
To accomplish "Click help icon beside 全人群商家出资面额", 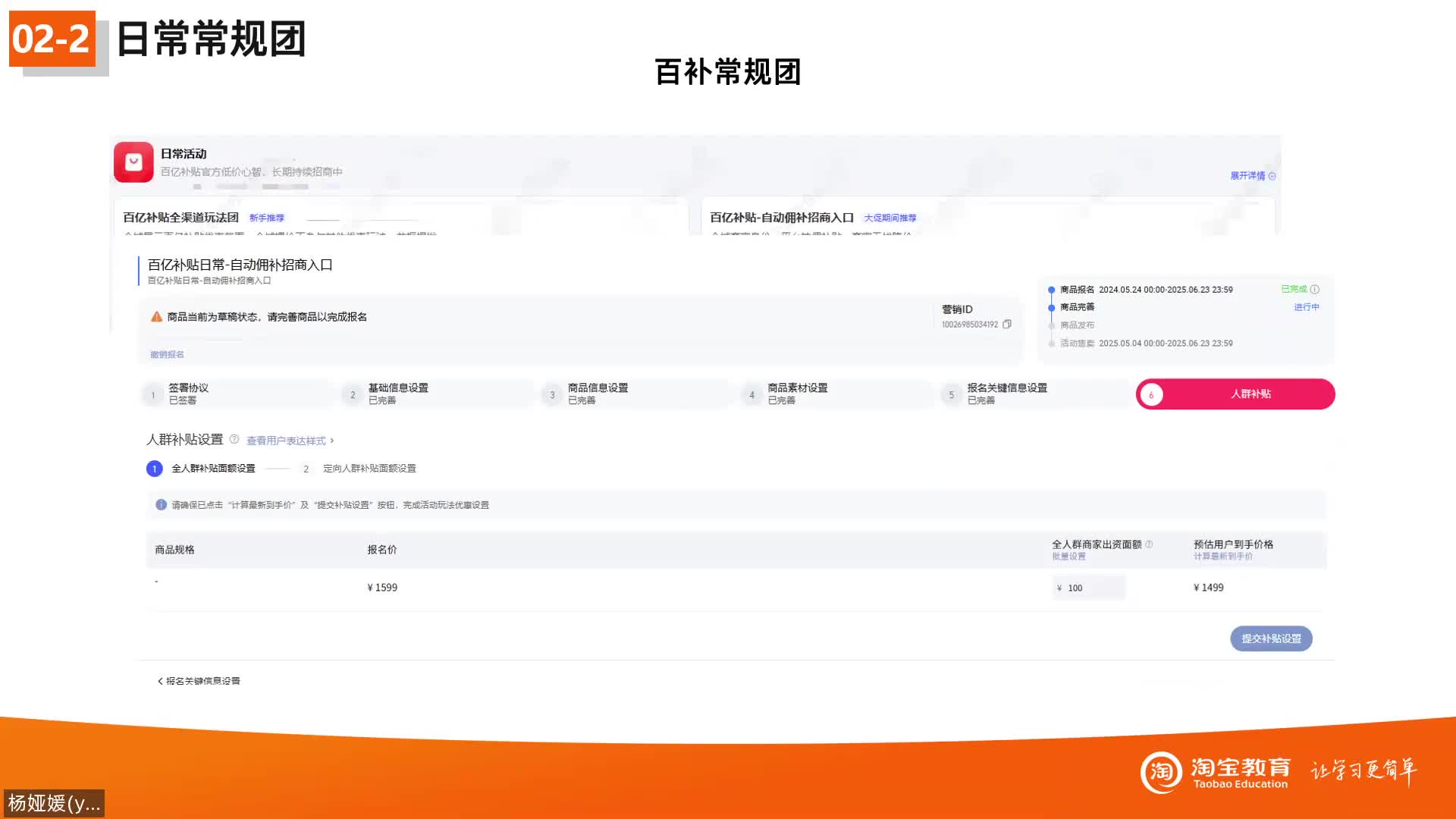I will [x=1149, y=544].
